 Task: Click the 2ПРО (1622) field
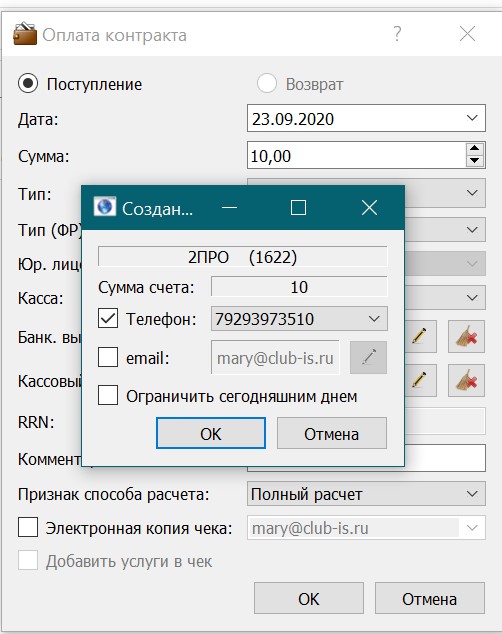coord(243,256)
